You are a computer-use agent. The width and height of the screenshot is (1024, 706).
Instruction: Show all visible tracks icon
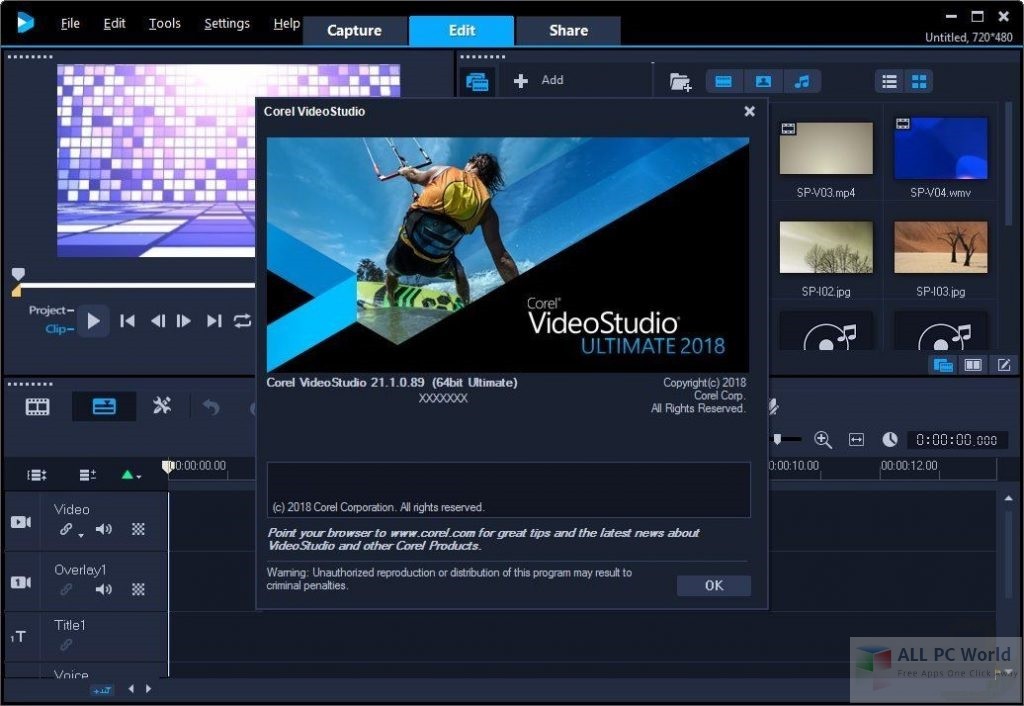pyautogui.click(x=37, y=475)
